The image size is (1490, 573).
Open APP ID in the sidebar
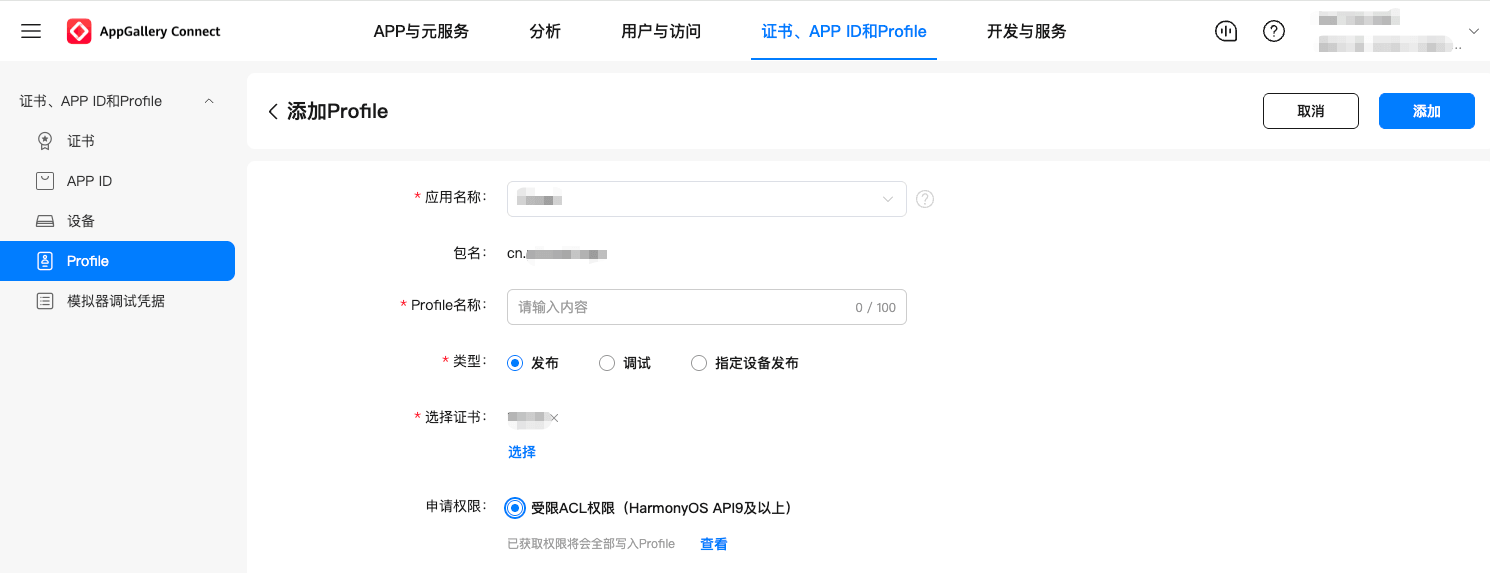coord(89,181)
